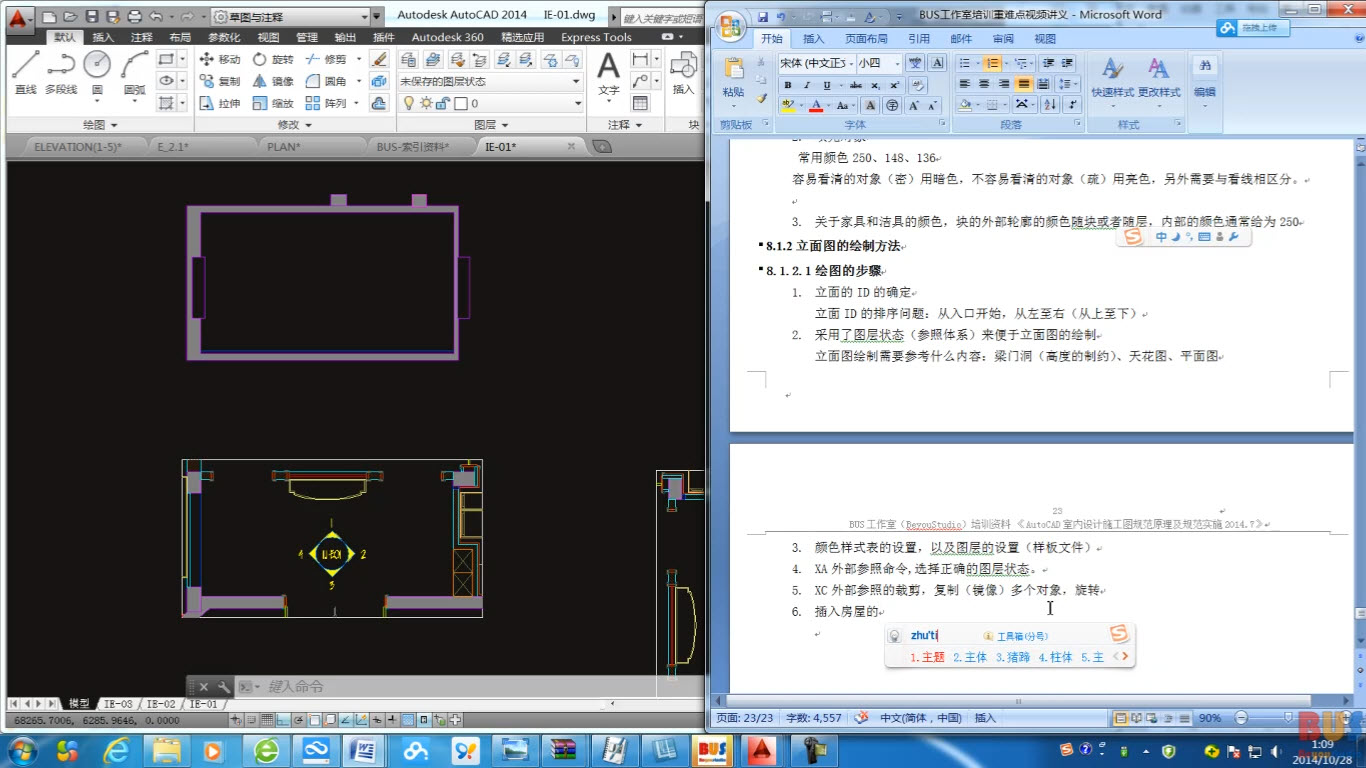Open AutoCAD Layer Properties manager icon
This screenshot has height=768, width=1366.
(x=409, y=60)
